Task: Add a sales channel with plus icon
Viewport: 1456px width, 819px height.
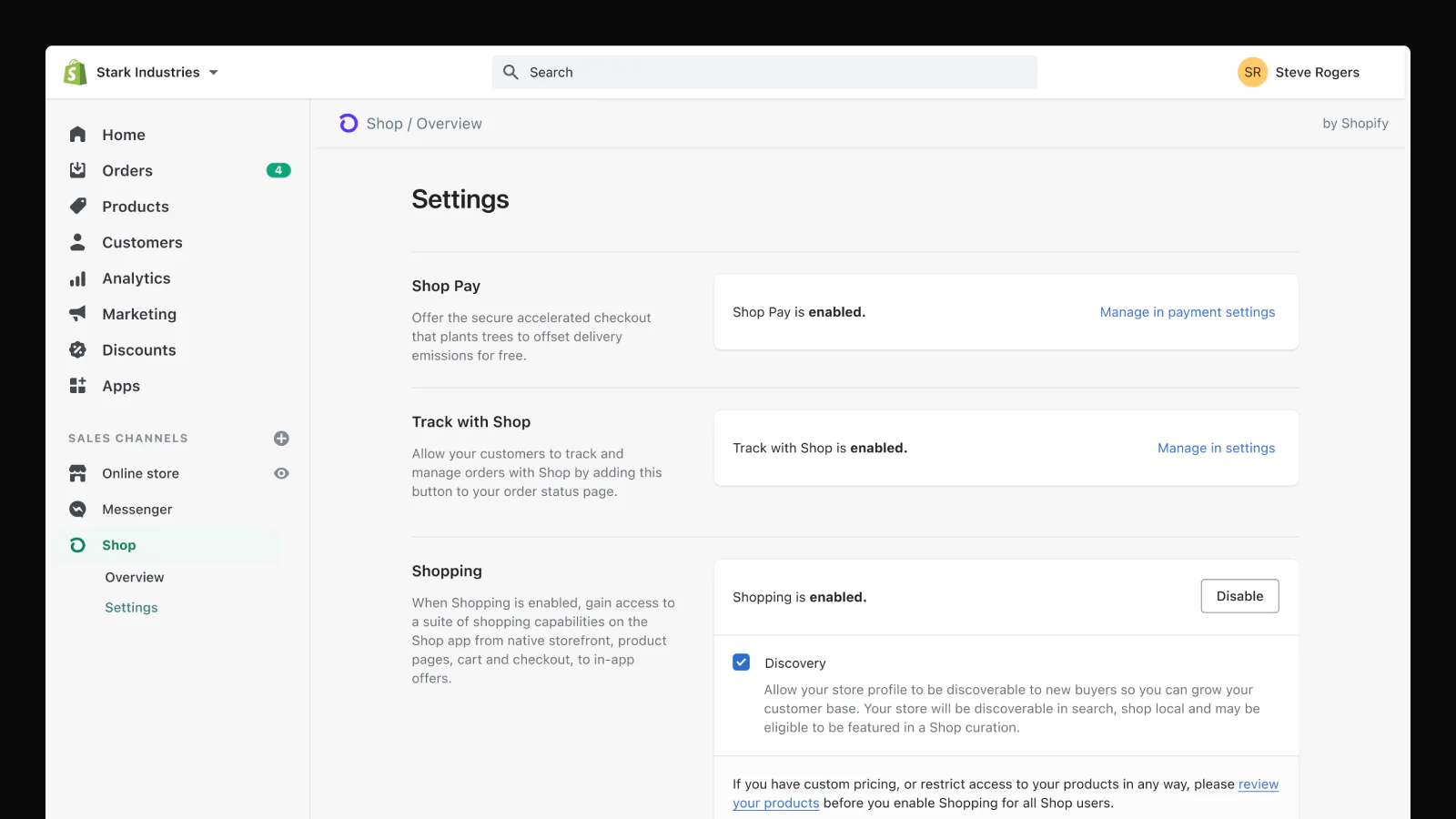Action: [281, 439]
